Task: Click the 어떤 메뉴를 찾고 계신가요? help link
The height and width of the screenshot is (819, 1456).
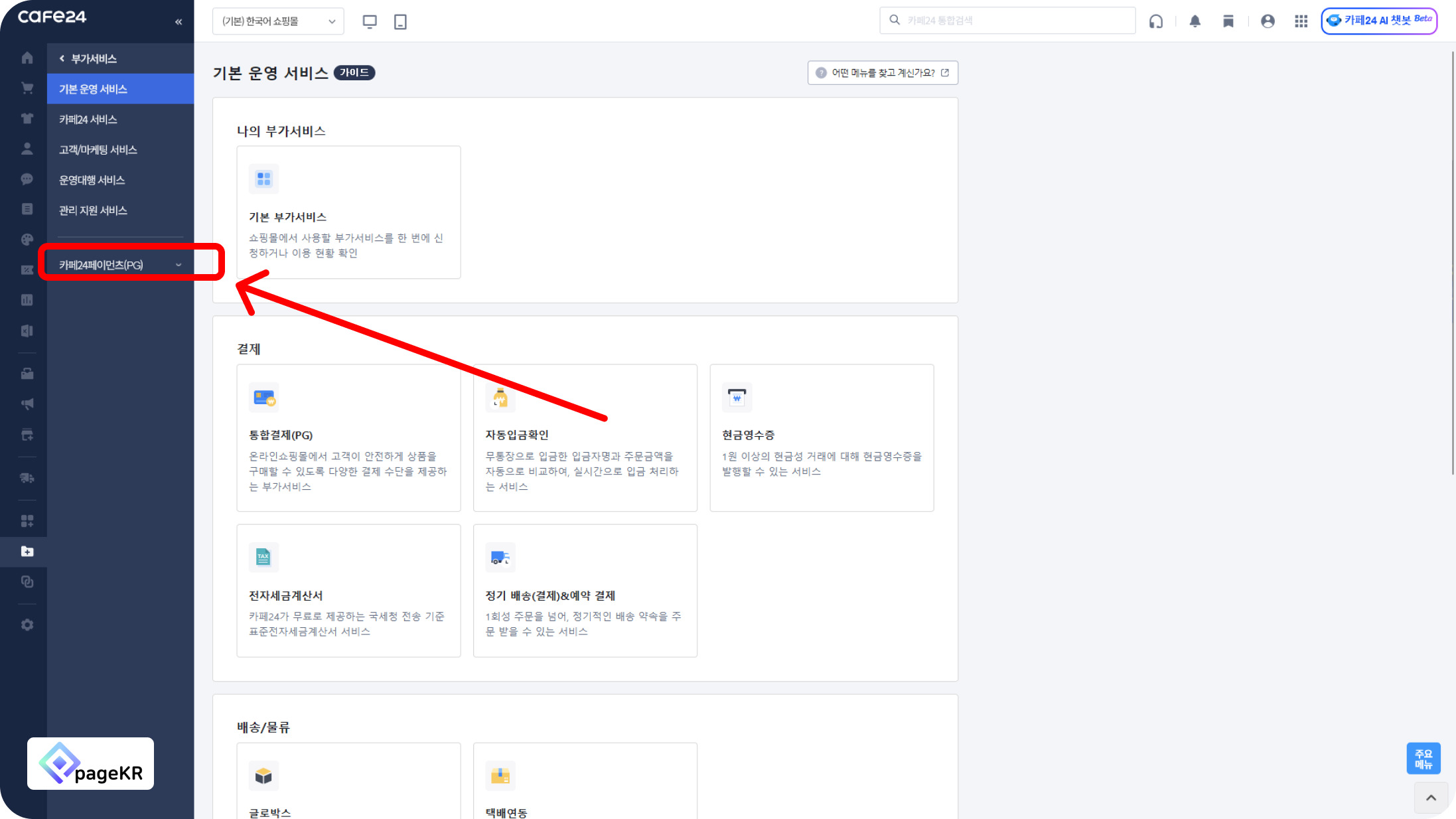Action: point(883,73)
